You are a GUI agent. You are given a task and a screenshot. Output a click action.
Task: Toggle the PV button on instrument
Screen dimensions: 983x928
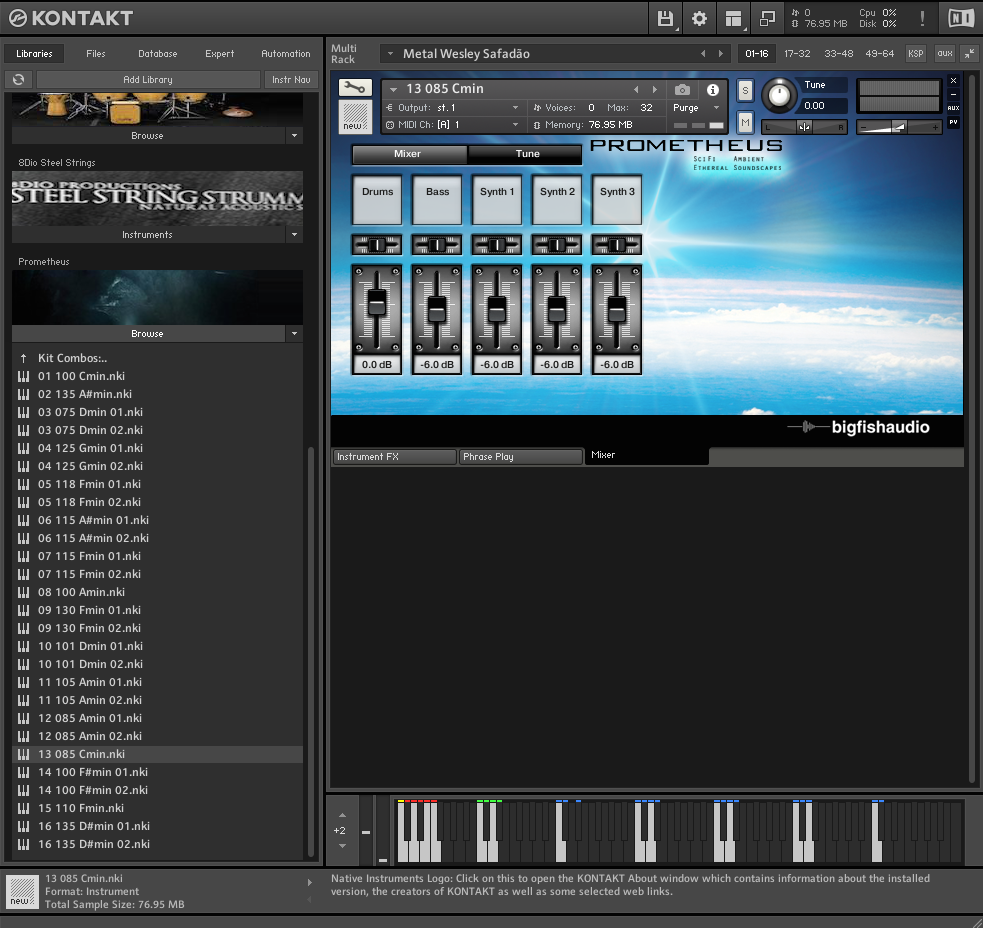click(x=954, y=122)
